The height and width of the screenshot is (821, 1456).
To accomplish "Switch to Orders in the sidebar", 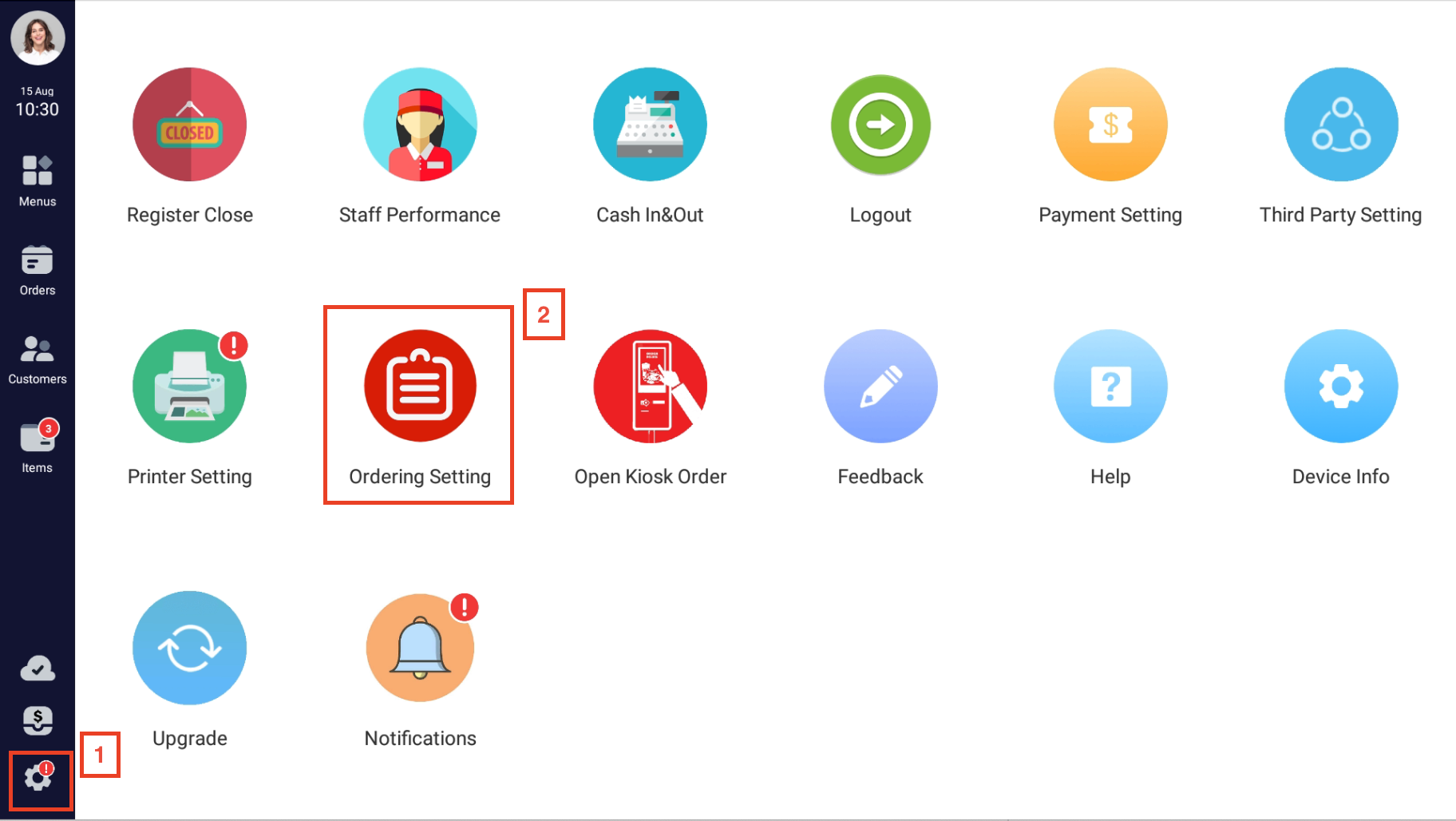I will tap(38, 270).
